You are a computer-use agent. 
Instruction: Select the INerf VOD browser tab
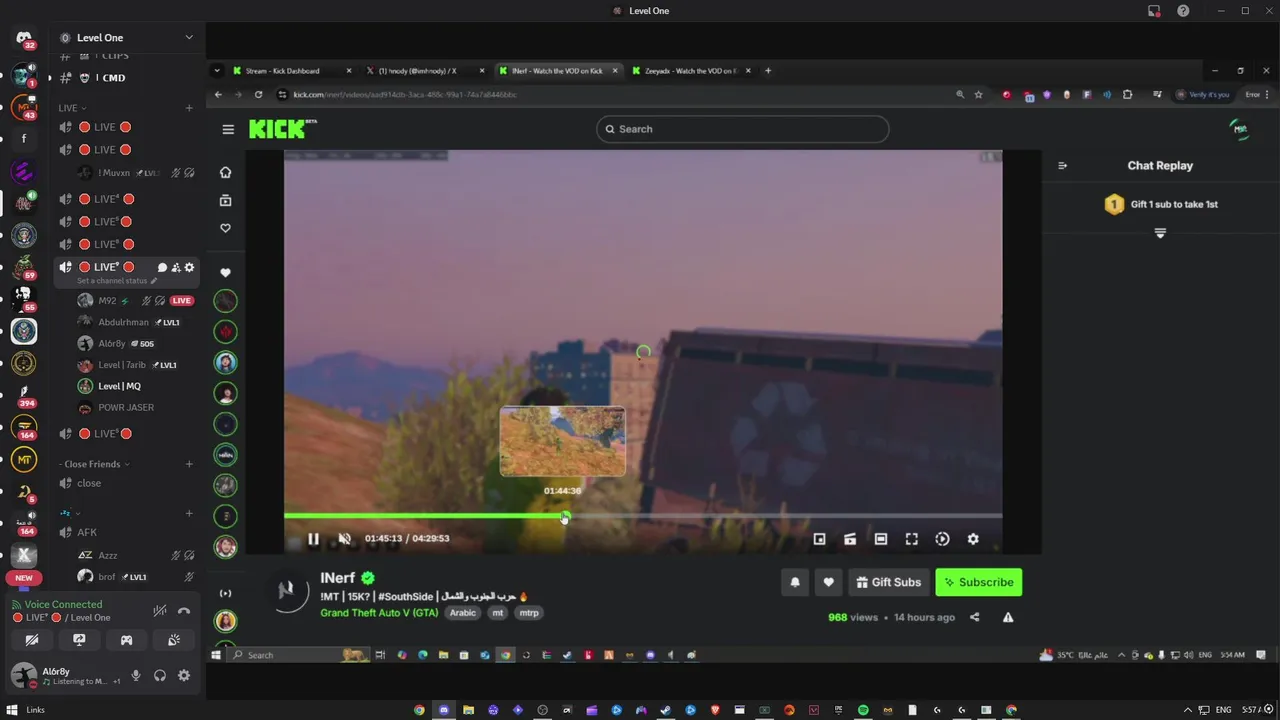tap(557, 71)
